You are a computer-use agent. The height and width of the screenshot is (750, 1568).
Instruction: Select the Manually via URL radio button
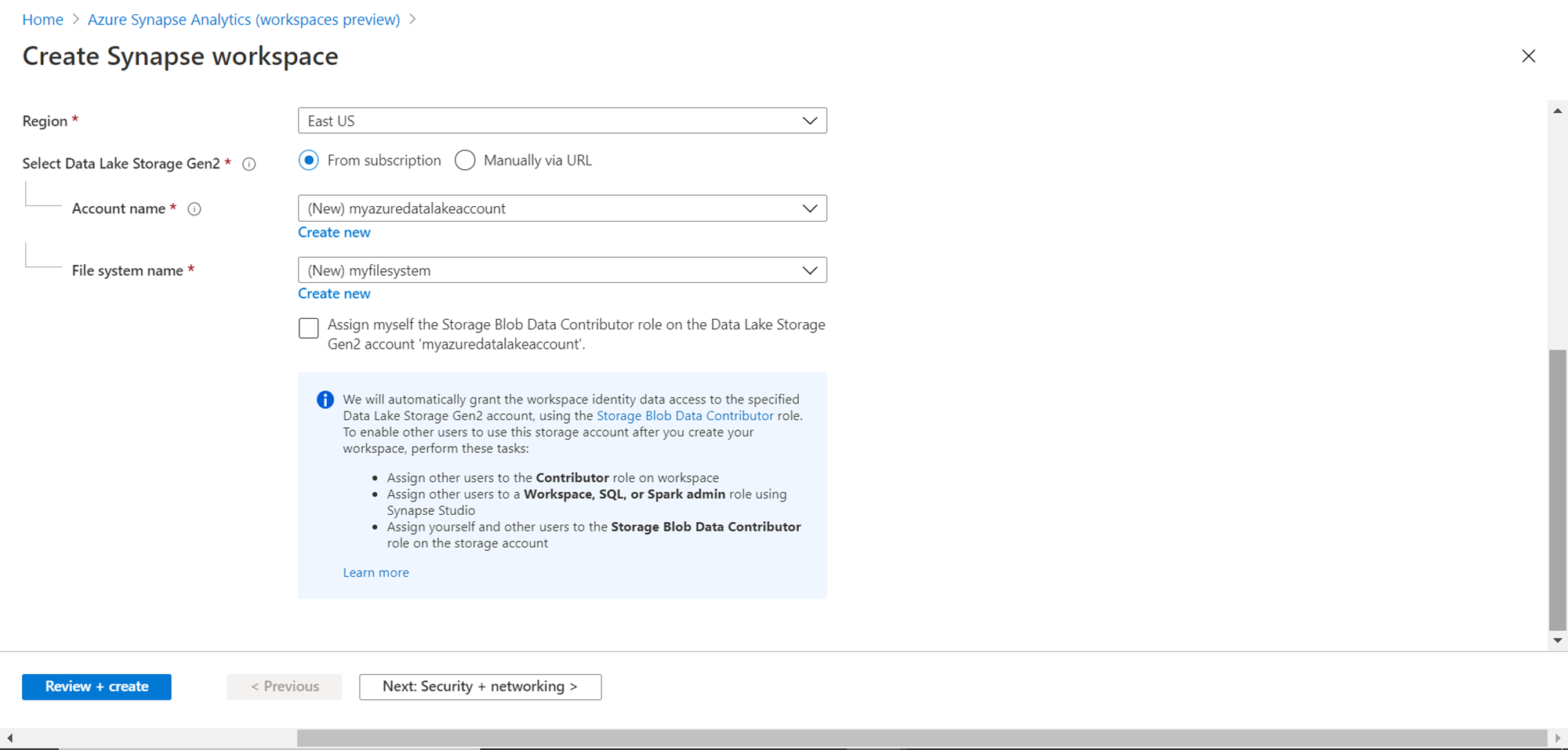click(x=465, y=161)
